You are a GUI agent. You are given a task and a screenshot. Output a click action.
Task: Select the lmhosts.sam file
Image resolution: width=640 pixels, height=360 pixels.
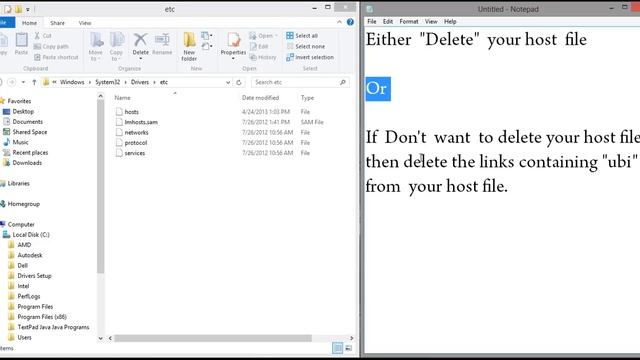pos(141,122)
